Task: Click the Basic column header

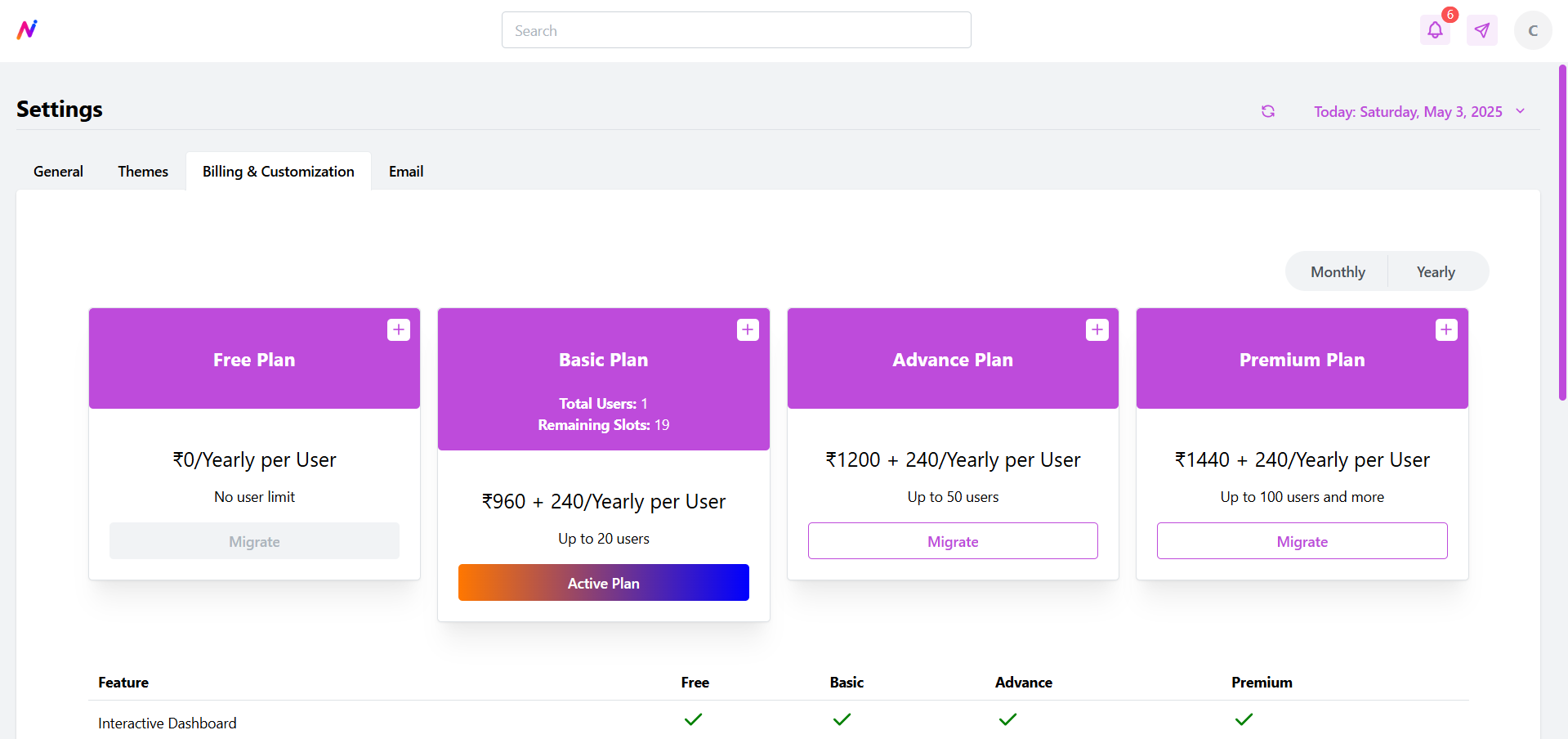Action: click(847, 683)
